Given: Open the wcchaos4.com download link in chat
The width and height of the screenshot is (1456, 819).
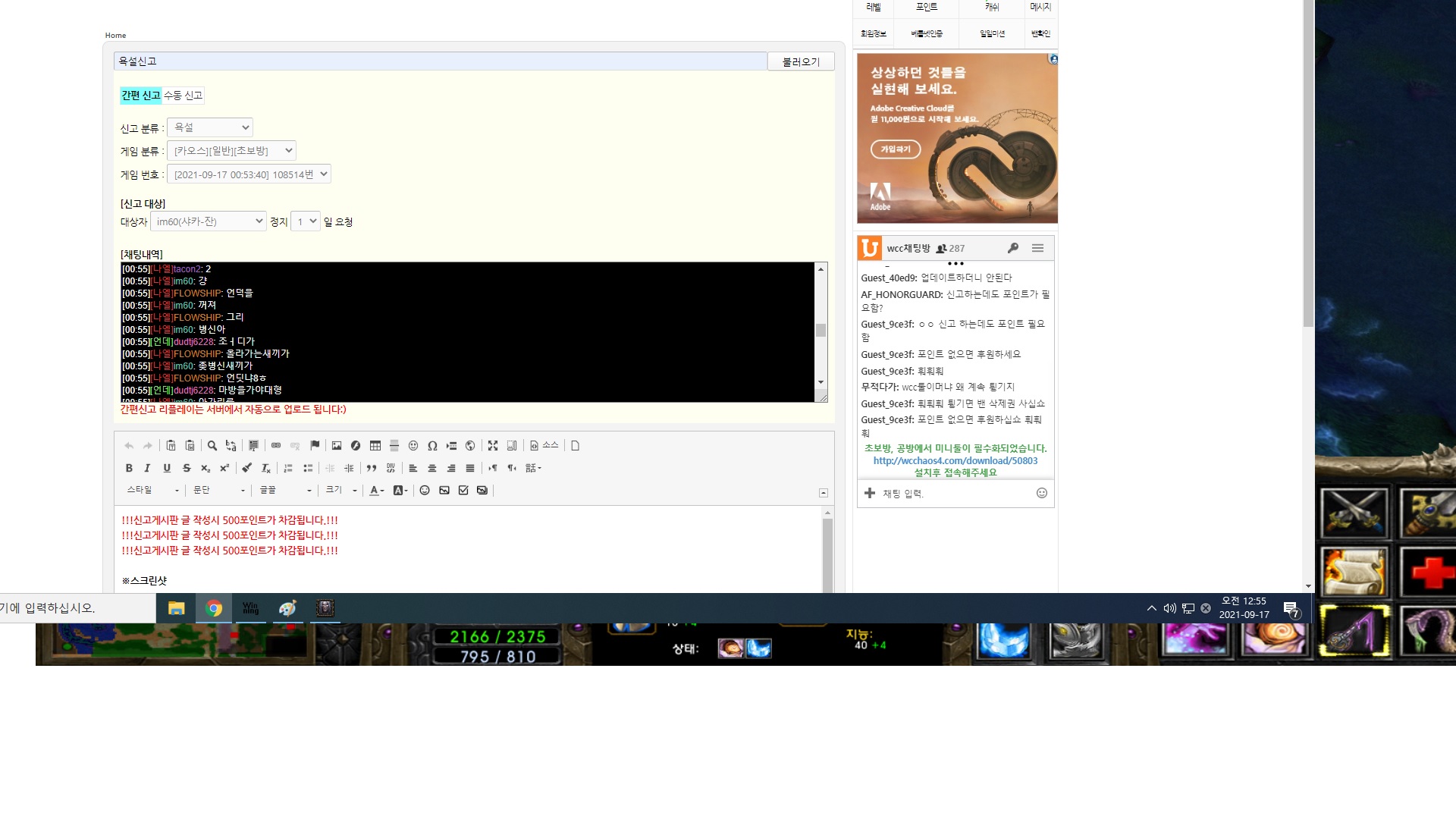Looking at the screenshot, I should pos(955,461).
